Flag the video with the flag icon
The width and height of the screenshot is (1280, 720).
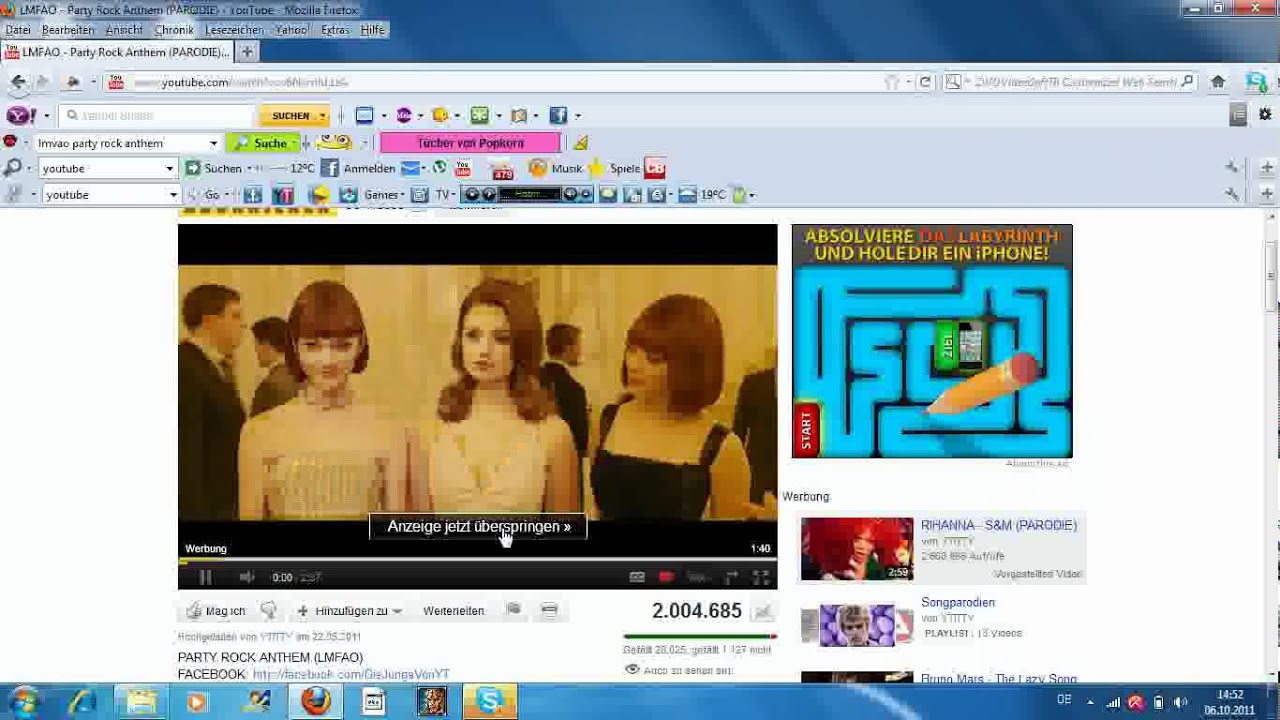(513, 610)
